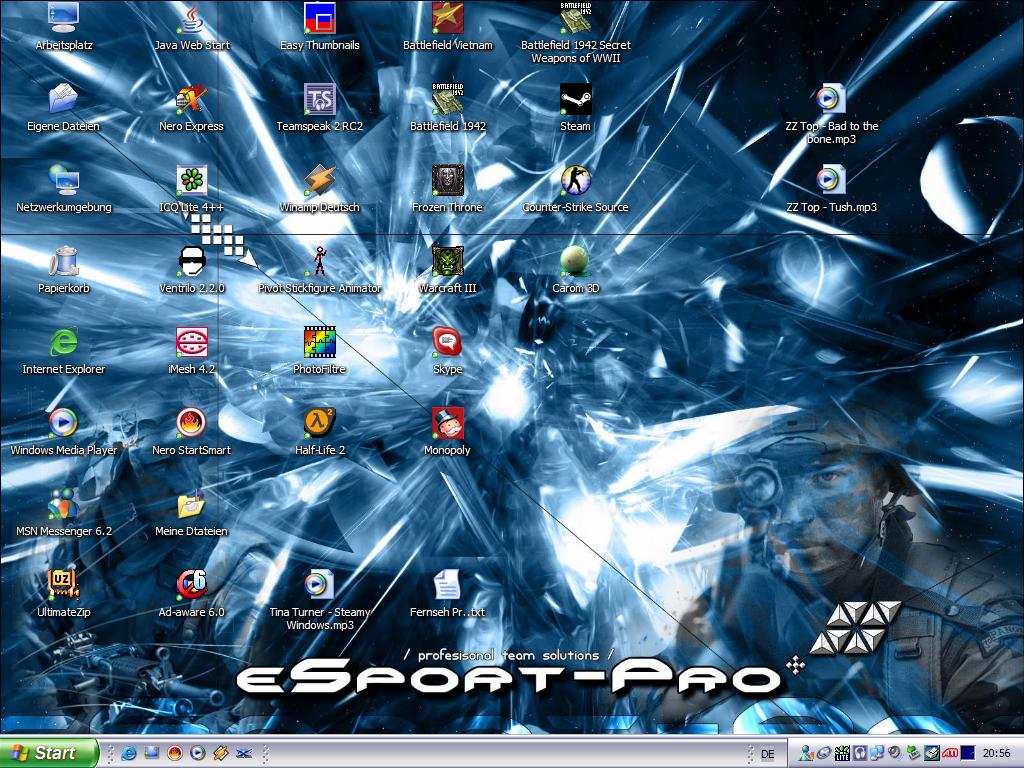
Task: Launch the Nero Express shortcut
Action: coord(191,108)
